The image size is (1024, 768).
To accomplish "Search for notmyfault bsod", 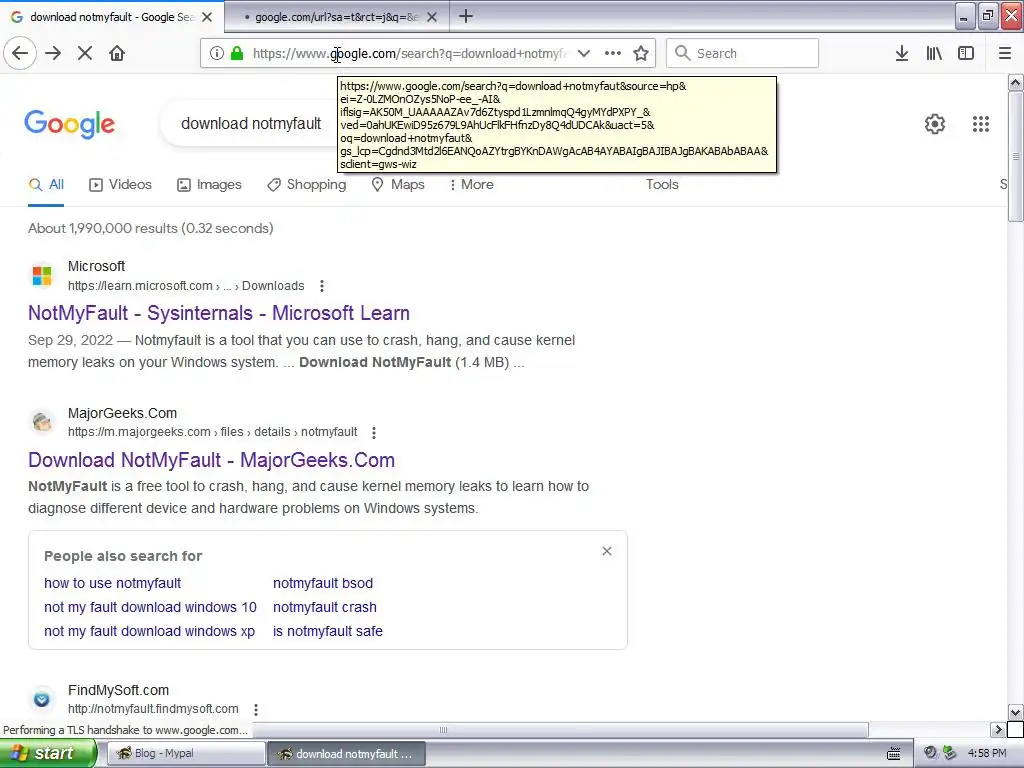I will [323, 583].
